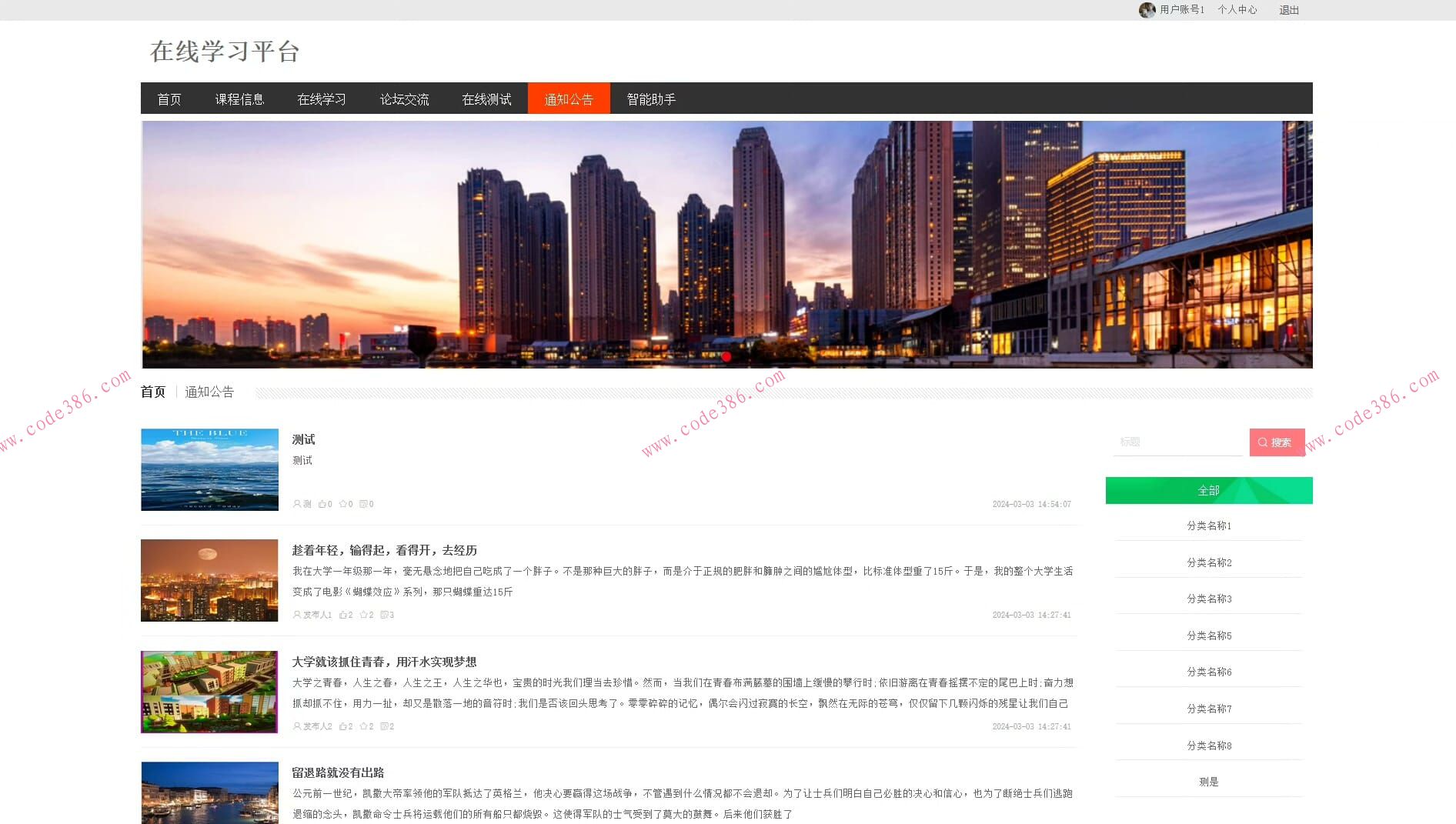
Task: Click the 发布人2 author icon
Action: [297, 726]
